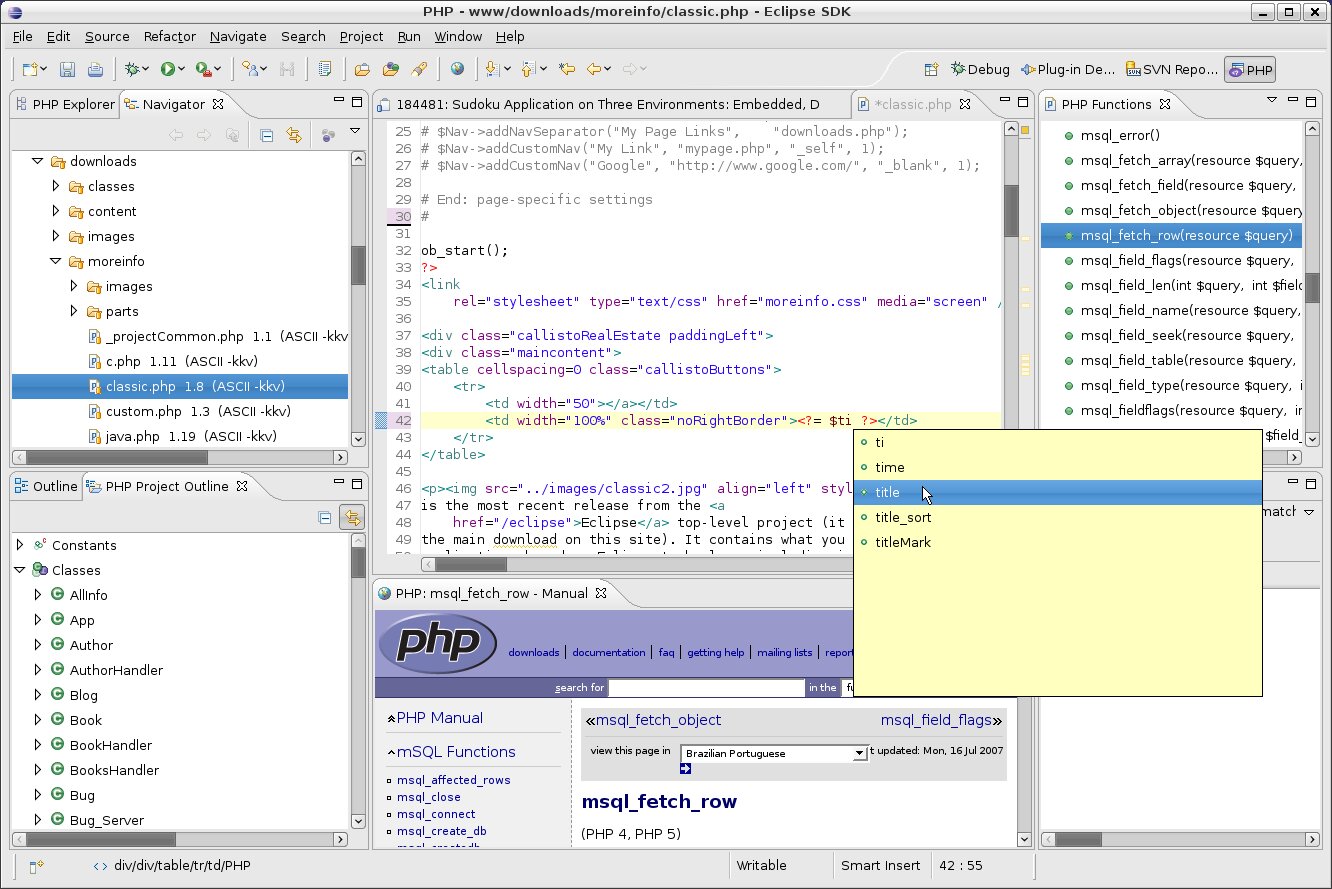The image size is (1332, 889).
Task: Switch to the SVN Repository perspective
Action: point(1171,70)
